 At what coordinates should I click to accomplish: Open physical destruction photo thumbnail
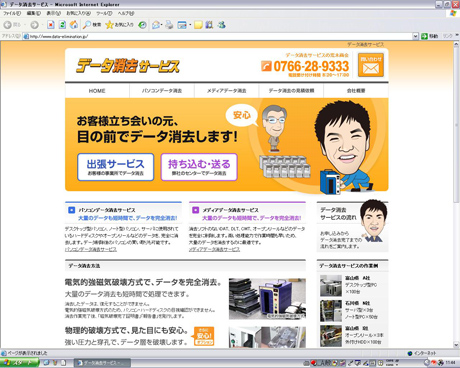267,337
